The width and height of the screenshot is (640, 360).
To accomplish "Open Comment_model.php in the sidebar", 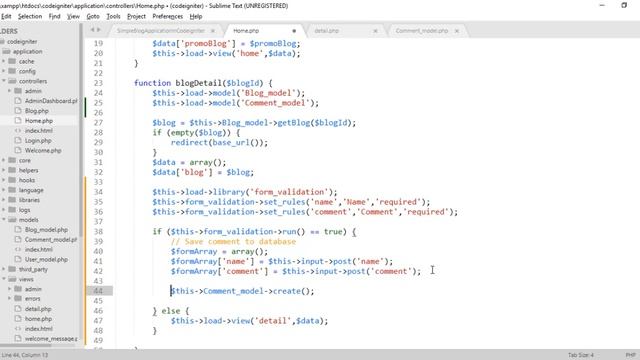I will pos(51,240).
